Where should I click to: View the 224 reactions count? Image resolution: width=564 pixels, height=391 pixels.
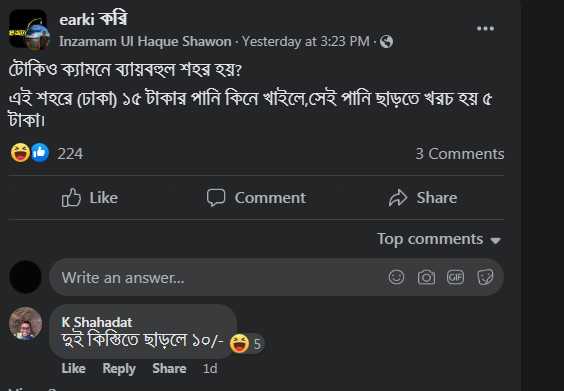[x=70, y=154]
